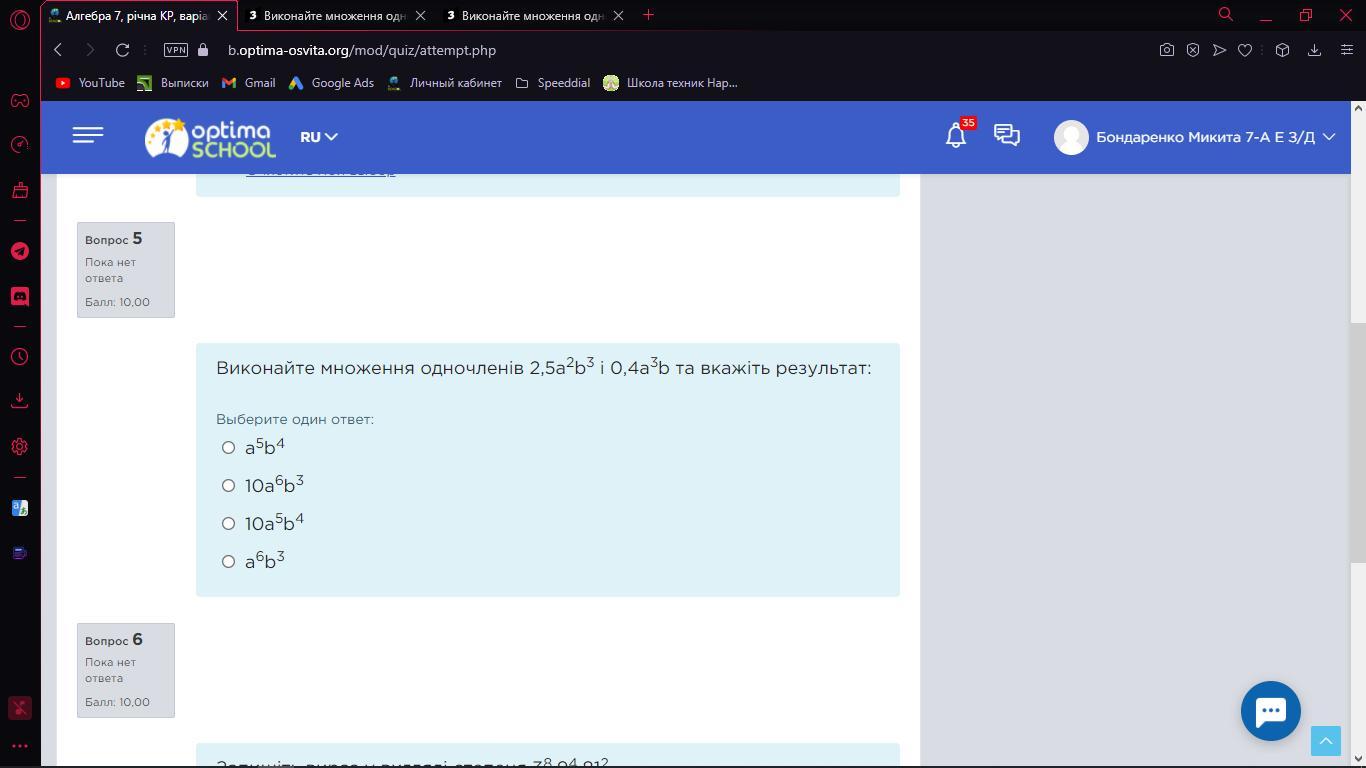Jump to top with the up-arrow button
This screenshot has height=768, width=1366.
click(x=1326, y=741)
